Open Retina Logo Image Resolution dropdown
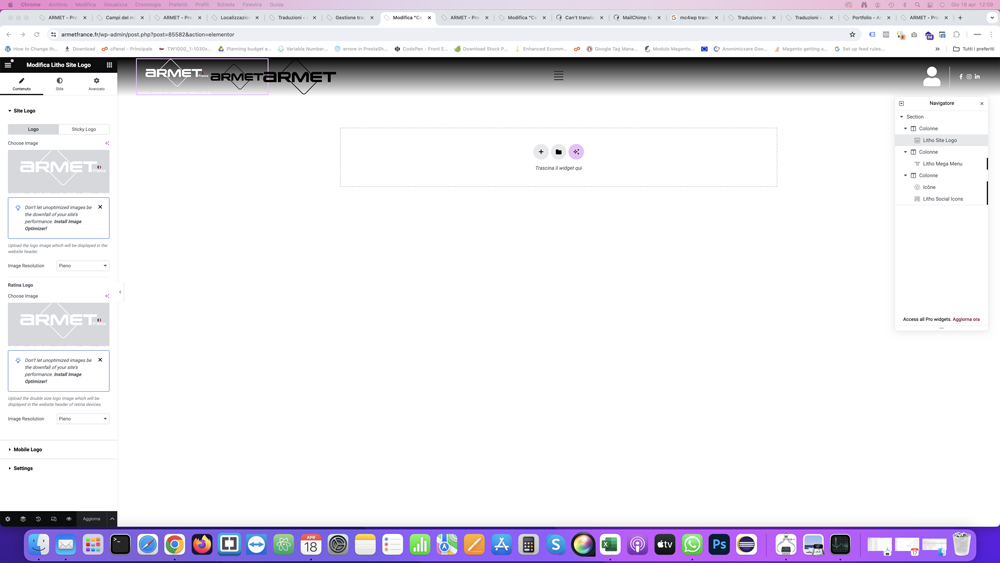1000x563 pixels. pos(83,418)
